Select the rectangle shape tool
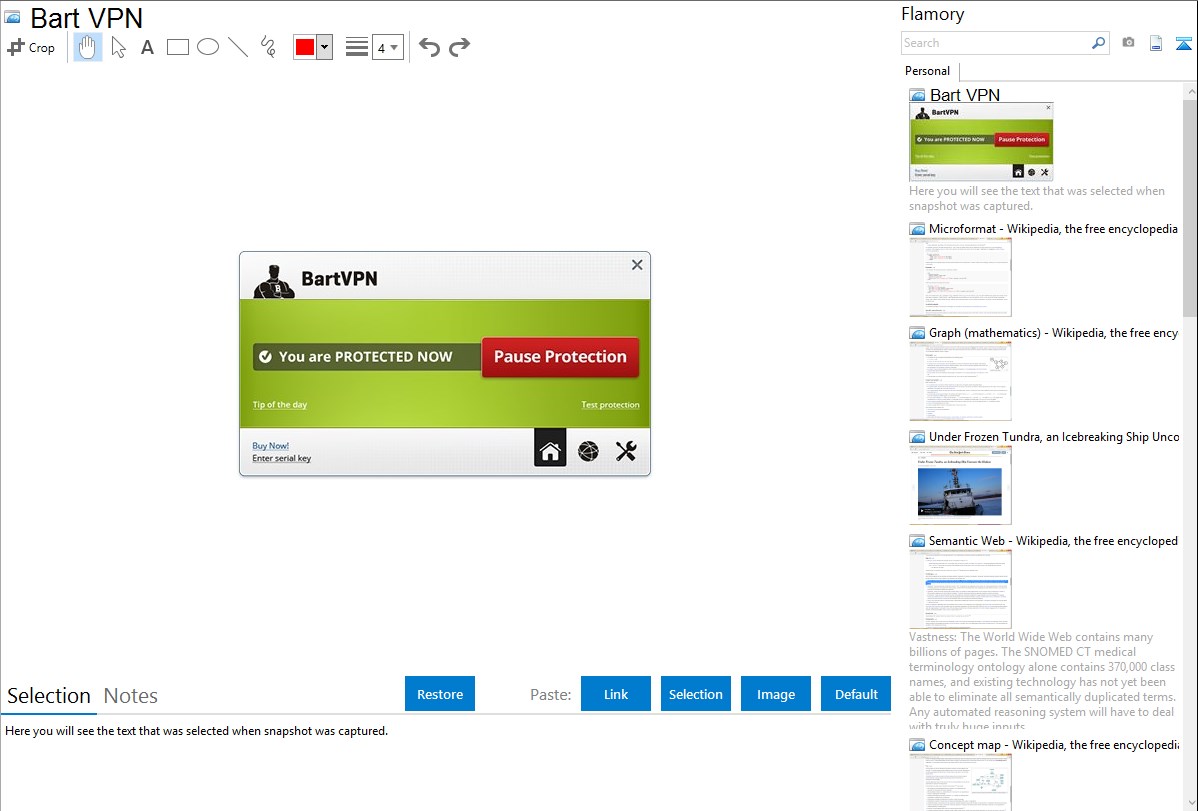The image size is (1198, 811). [x=177, y=47]
